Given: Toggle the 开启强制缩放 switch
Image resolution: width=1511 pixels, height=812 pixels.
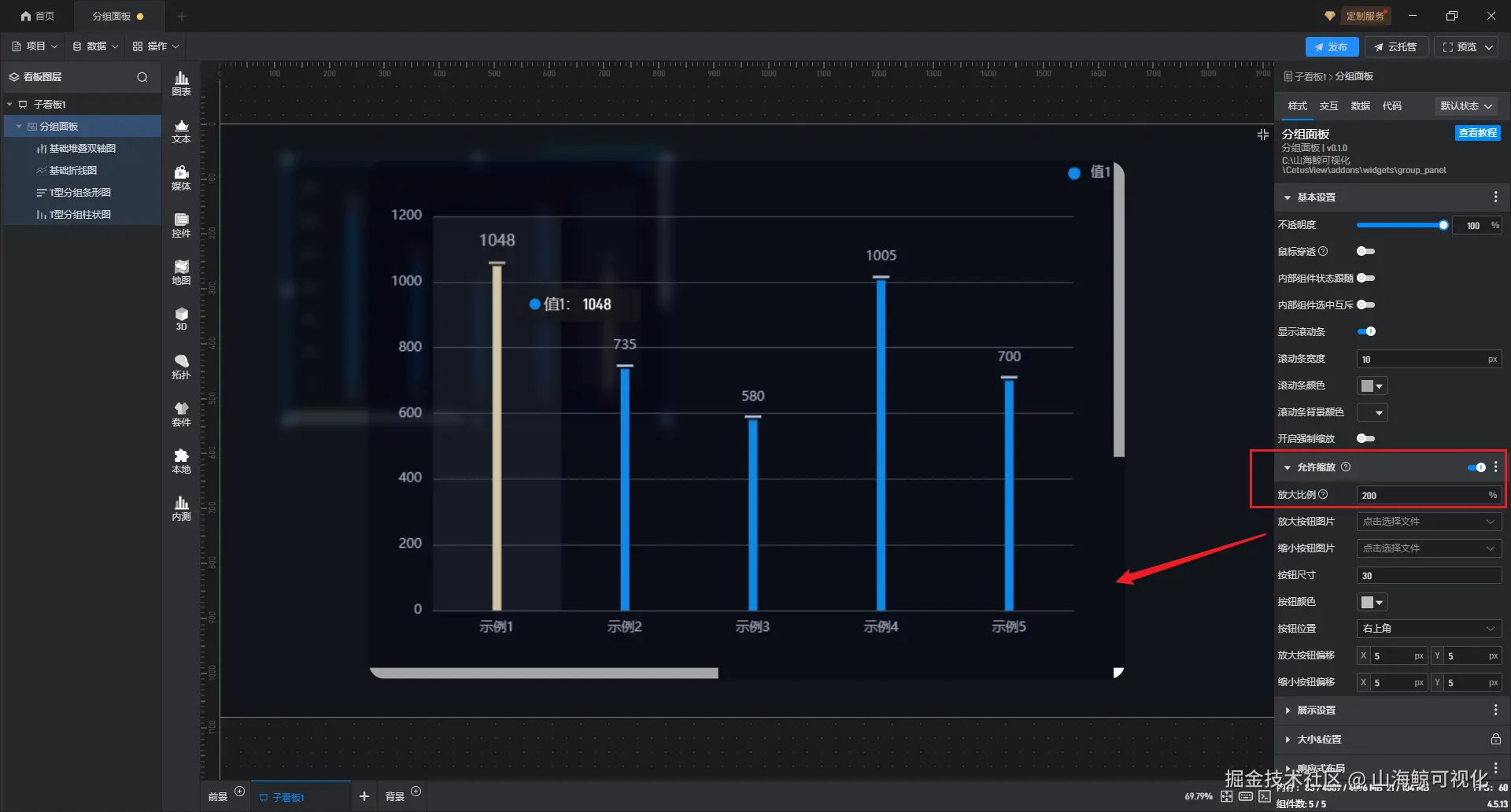Looking at the screenshot, I should coord(1366,438).
